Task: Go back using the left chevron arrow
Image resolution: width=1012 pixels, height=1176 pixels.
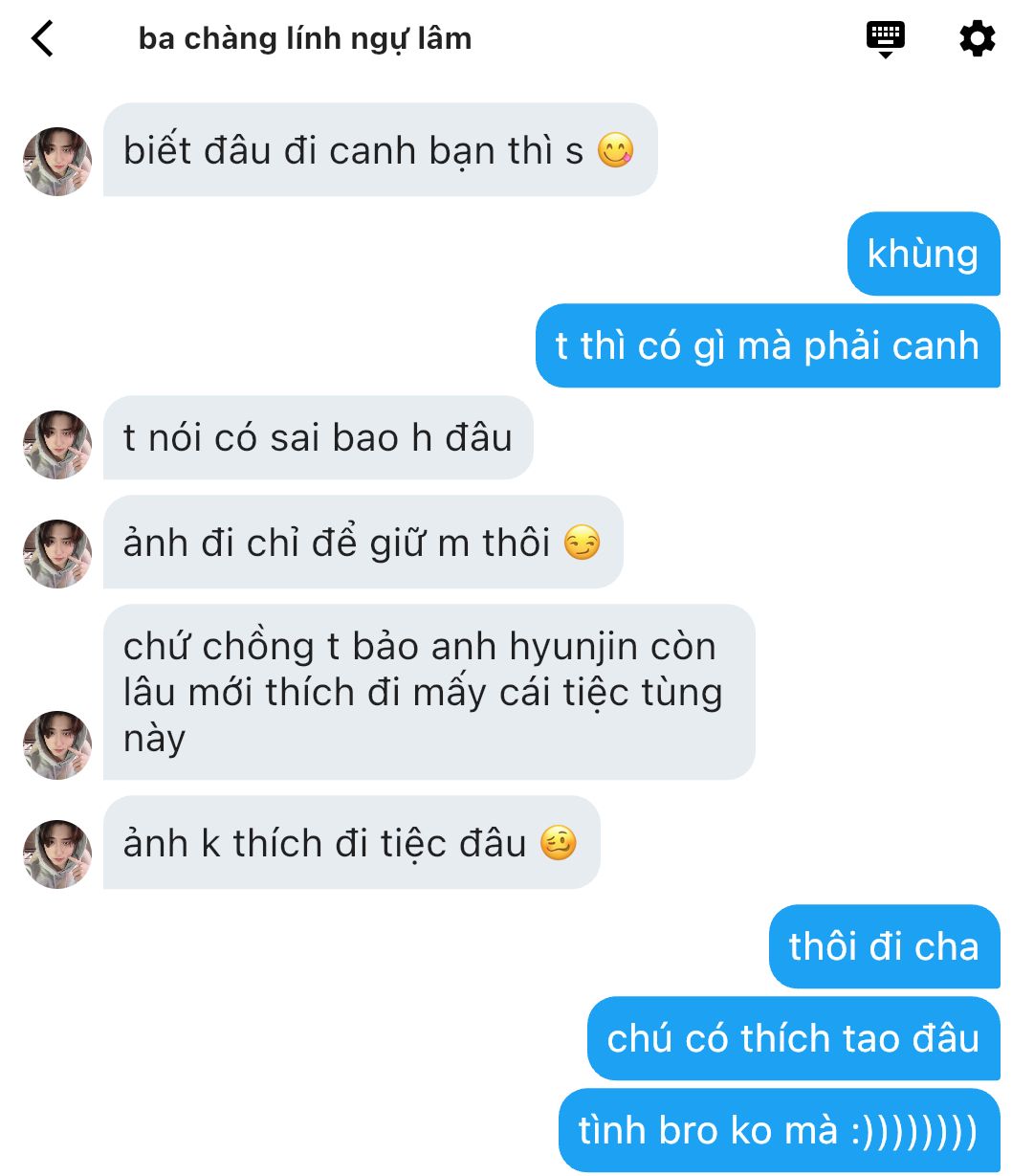Action: [43, 38]
